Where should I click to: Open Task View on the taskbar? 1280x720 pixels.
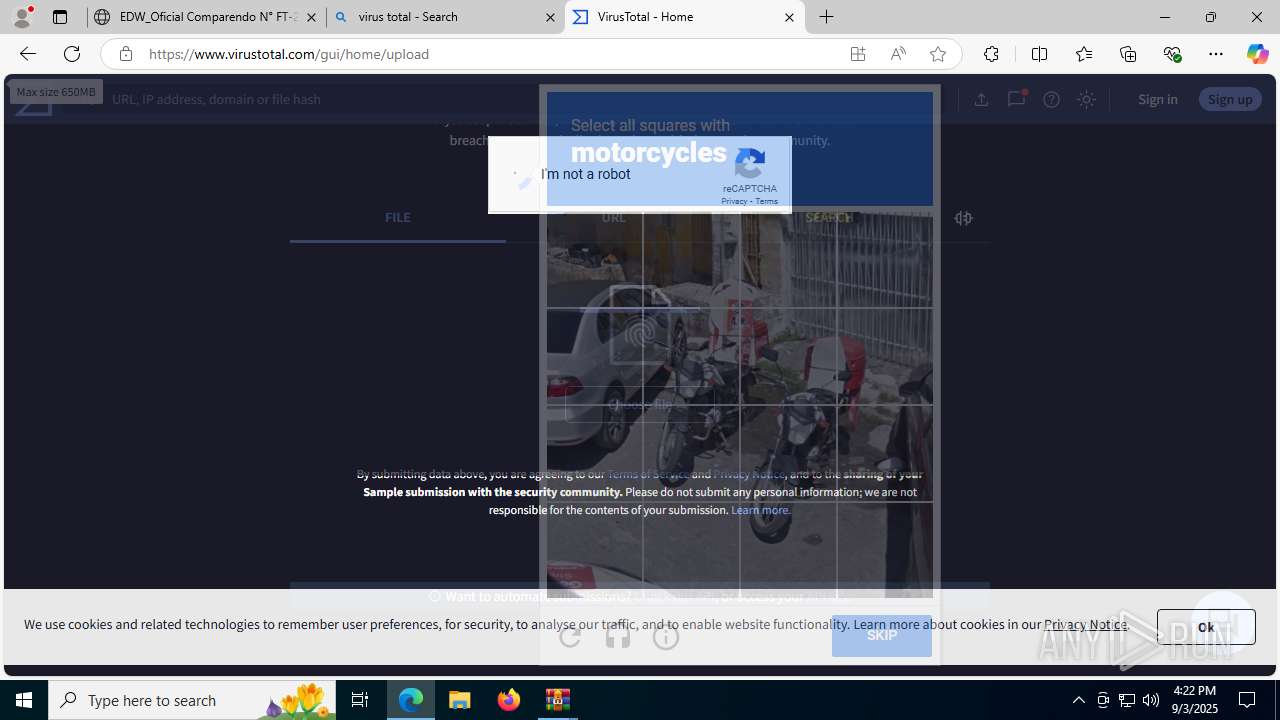[x=360, y=700]
